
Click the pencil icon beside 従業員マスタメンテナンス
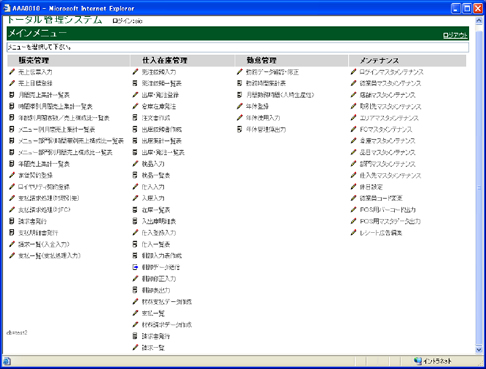click(354, 83)
